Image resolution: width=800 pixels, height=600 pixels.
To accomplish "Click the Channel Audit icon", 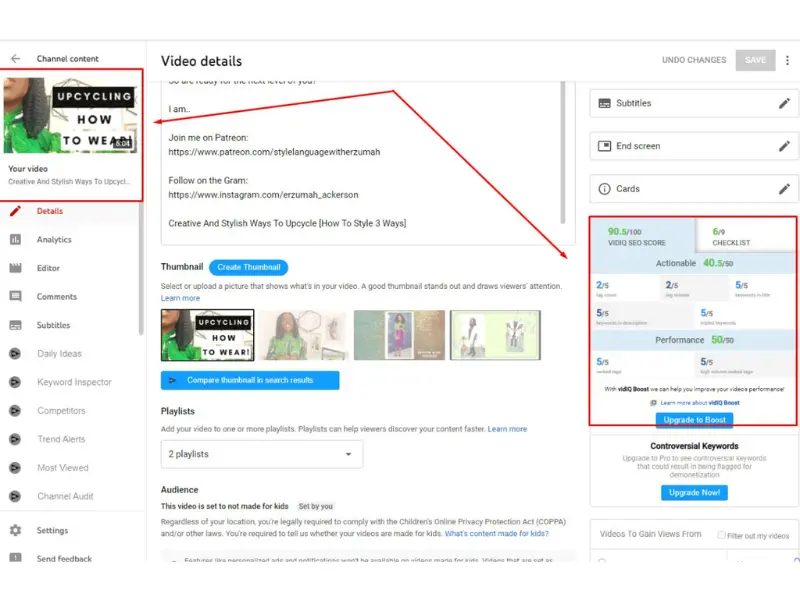I will coord(16,496).
